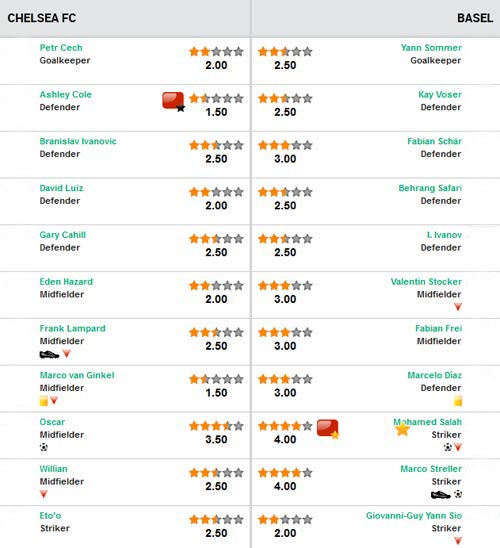This screenshot has height=548, width=500.
Task: Select the Fabian Schär name link
Action: 434,141
